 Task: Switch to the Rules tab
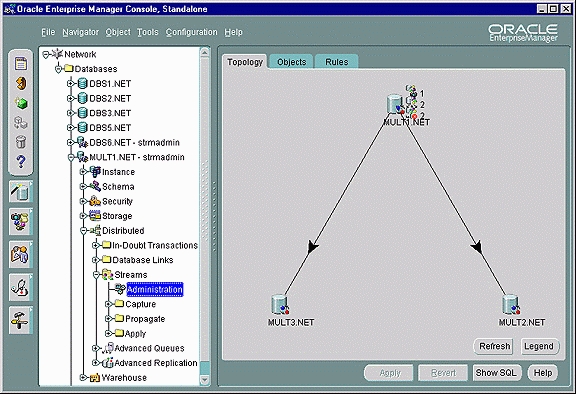(337, 62)
